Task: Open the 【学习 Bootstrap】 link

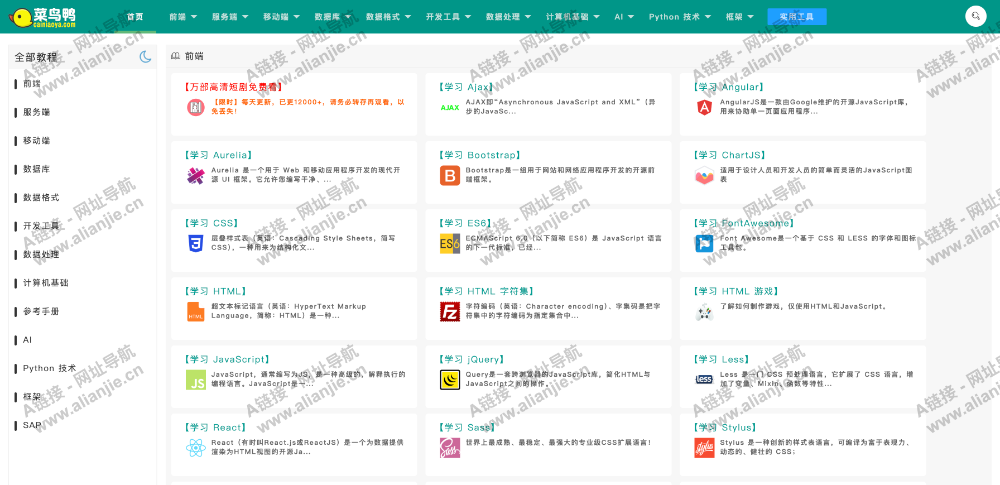Action: pyautogui.click(x=480, y=155)
